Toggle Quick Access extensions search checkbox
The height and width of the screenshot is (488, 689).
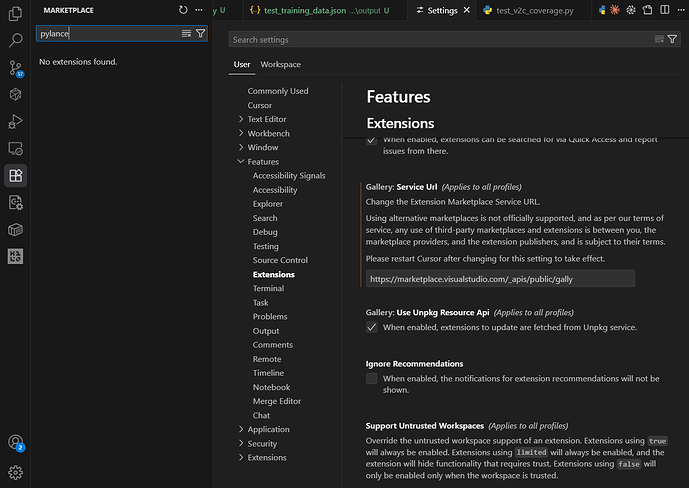pyautogui.click(x=372, y=140)
